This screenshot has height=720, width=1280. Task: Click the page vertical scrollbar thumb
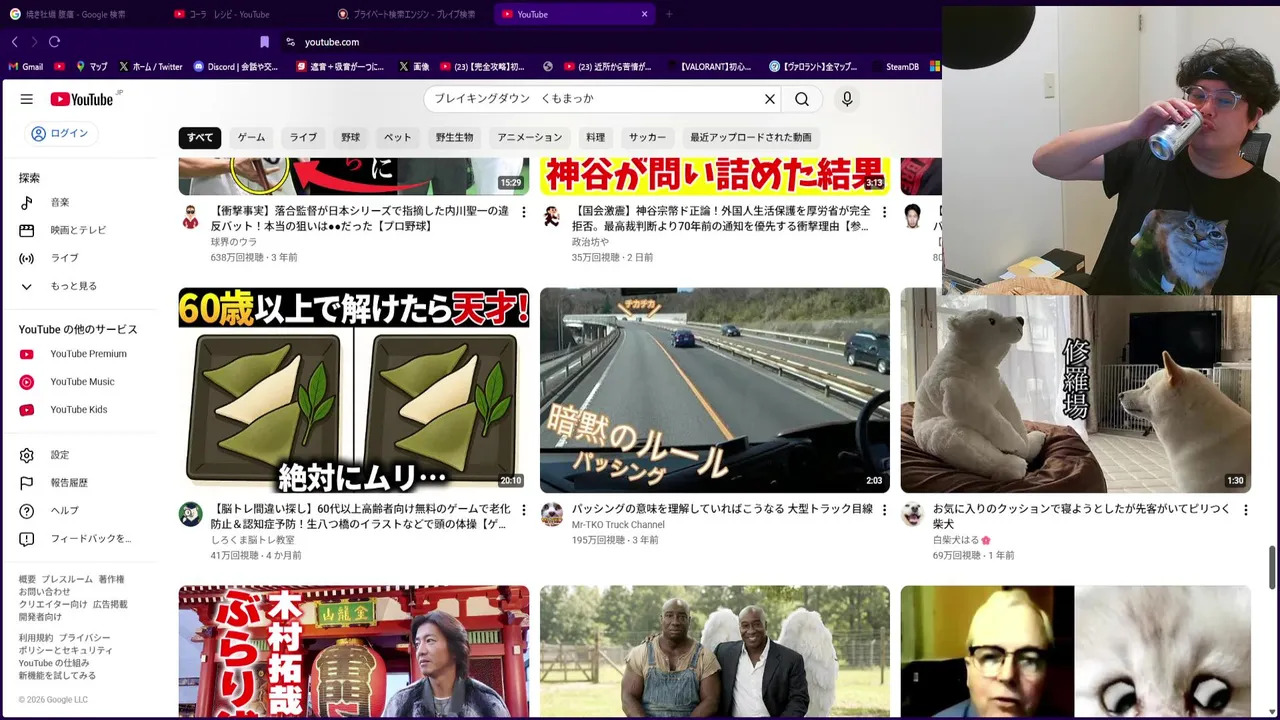[1272, 568]
